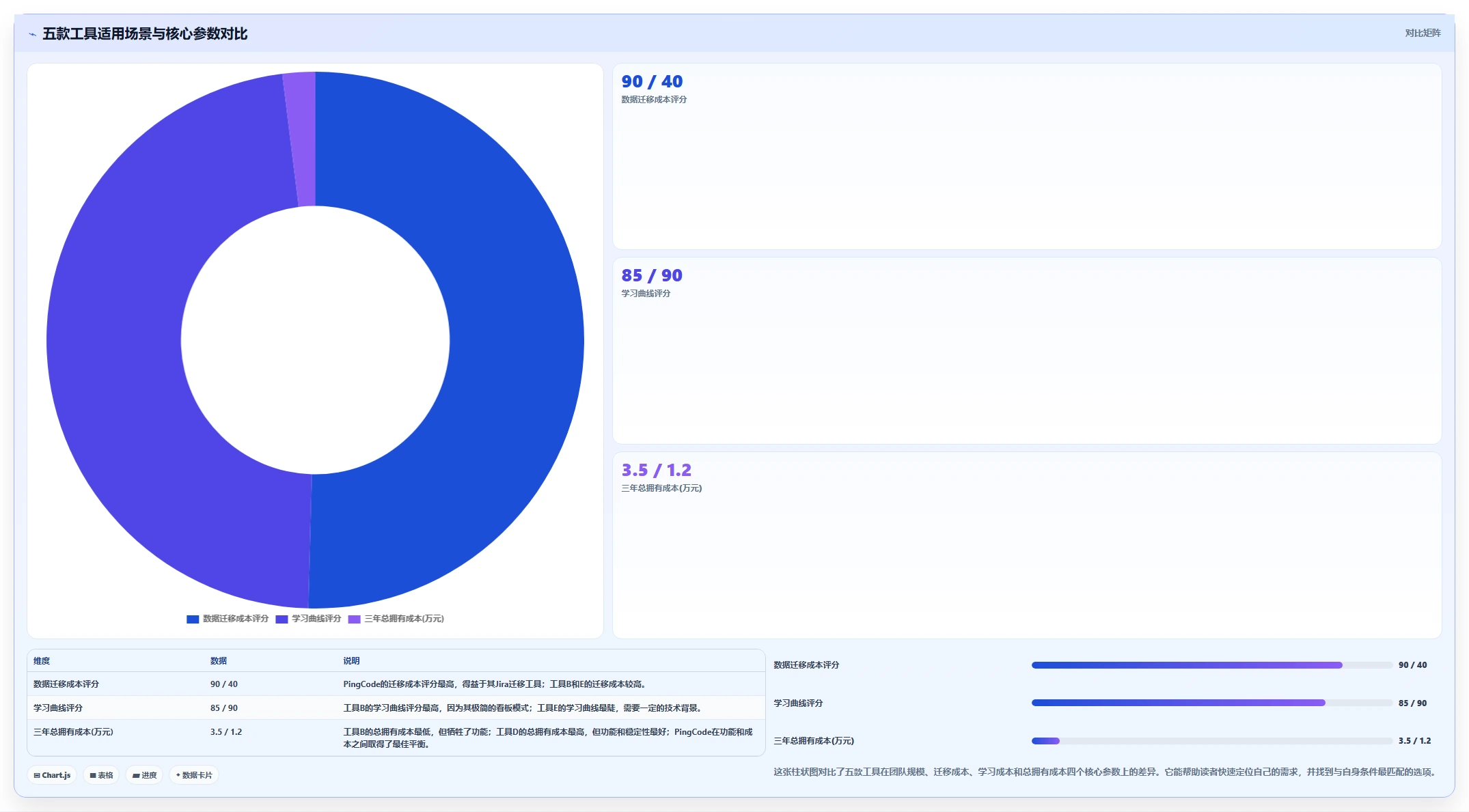Screen dimensions: 1469x812
Task: Click the 工具B的学习曲线评分最高 description cell
Action: coord(524,708)
